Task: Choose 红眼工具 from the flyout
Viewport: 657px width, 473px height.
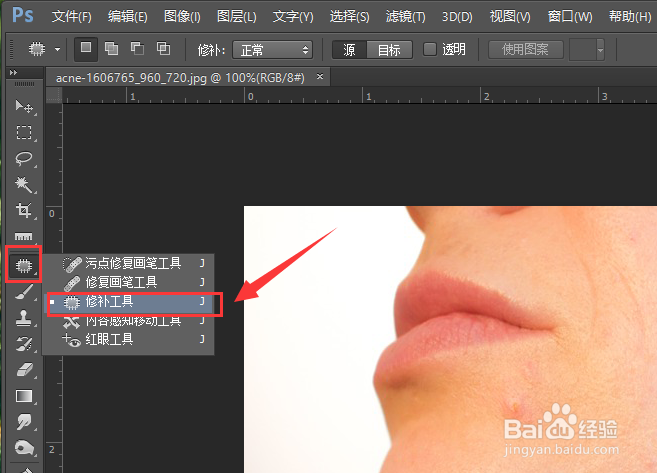Action: click(x=128, y=339)
